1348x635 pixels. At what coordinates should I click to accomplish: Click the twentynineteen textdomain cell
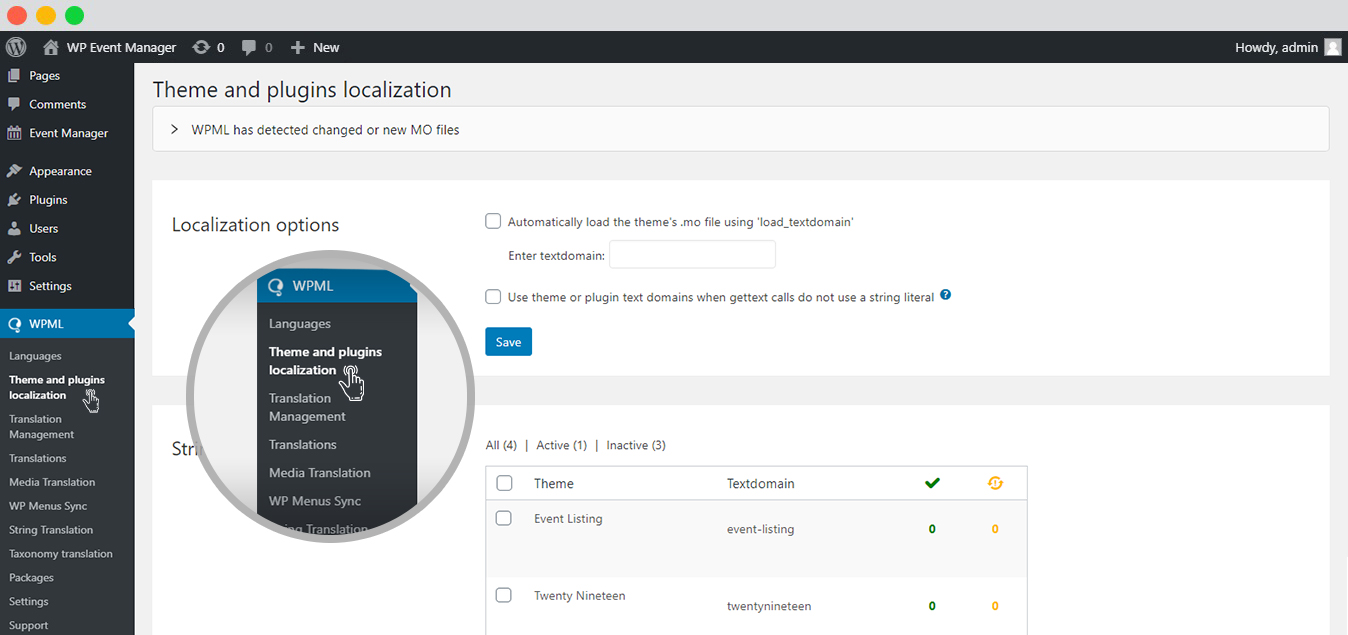[769, 606]
